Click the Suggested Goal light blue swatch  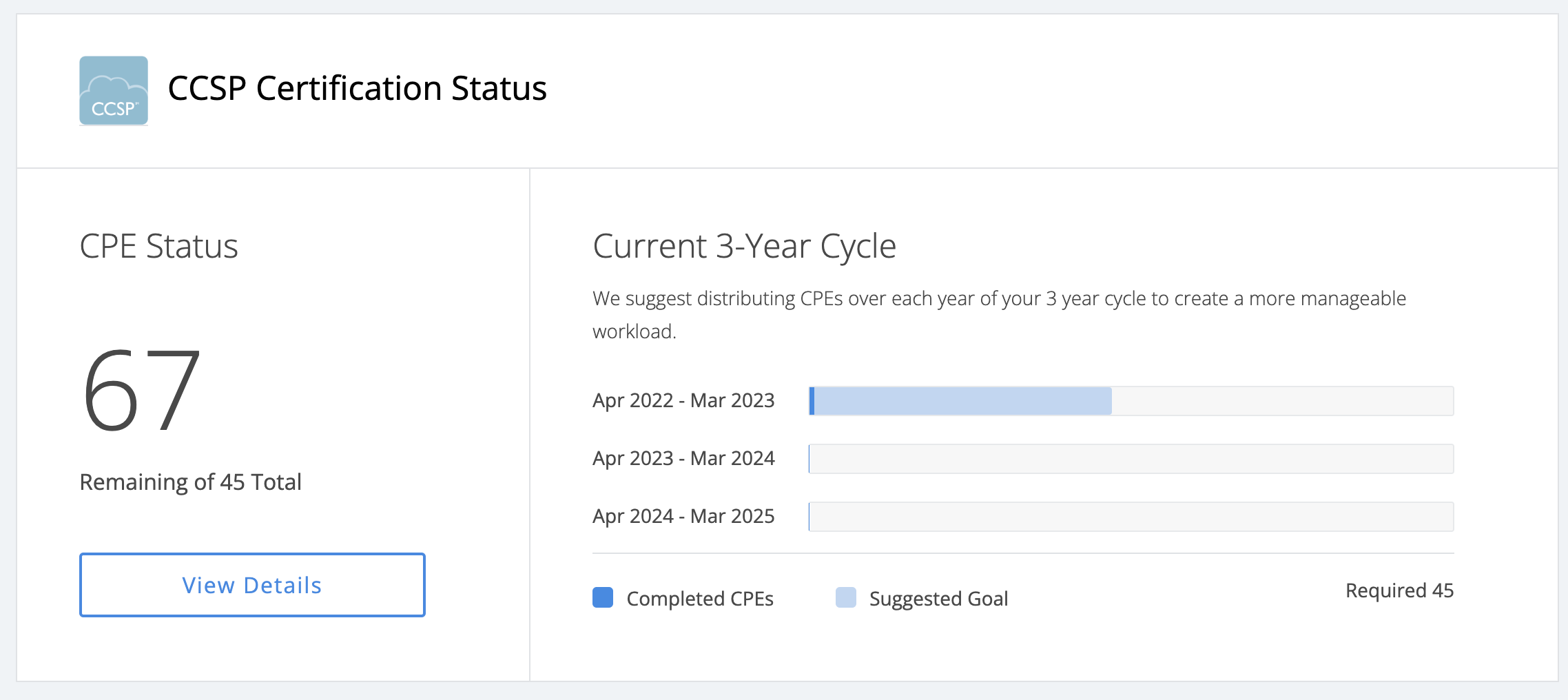[845, 597]
